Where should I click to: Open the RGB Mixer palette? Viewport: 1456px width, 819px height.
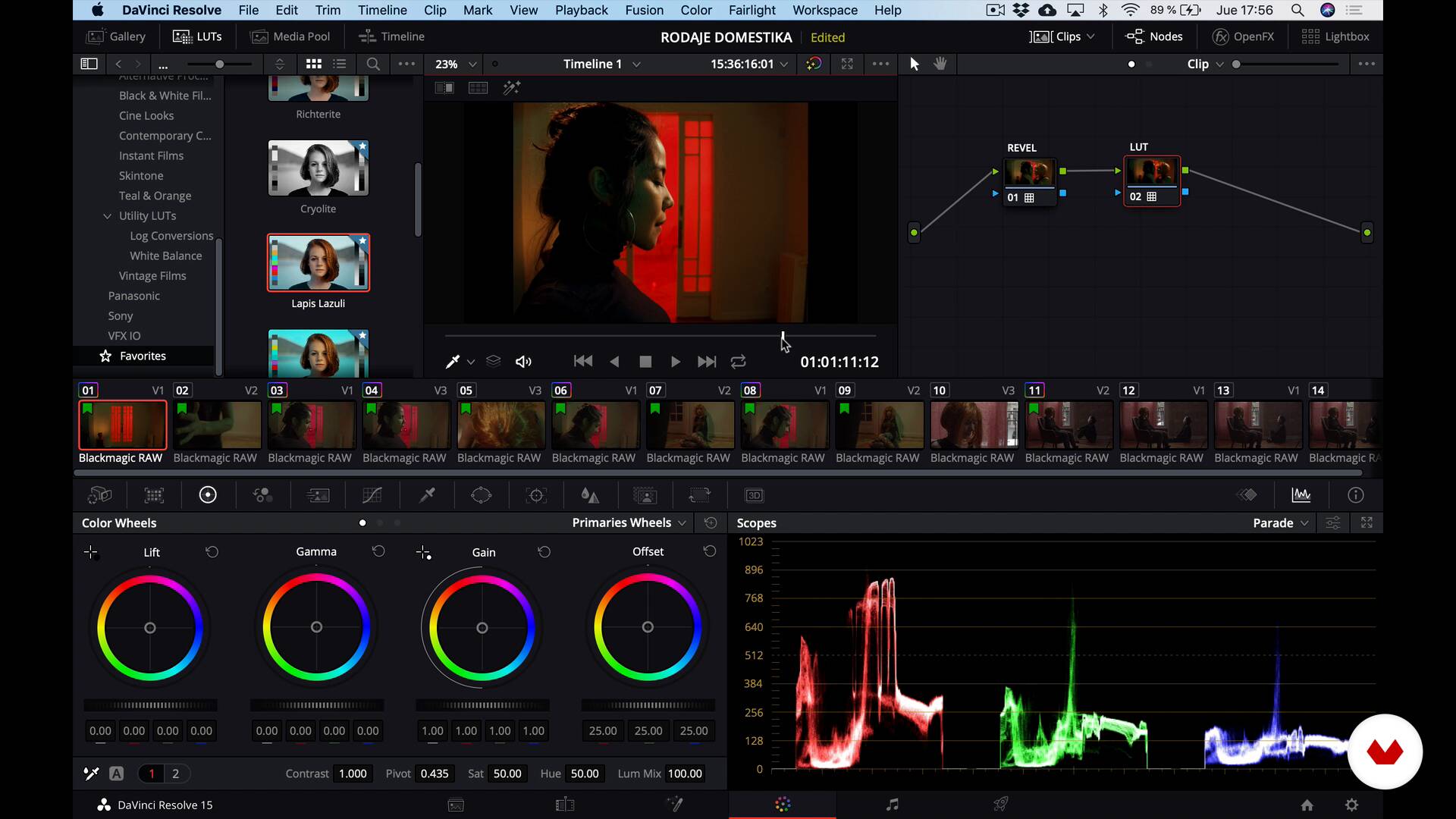[x=262, y=495]
